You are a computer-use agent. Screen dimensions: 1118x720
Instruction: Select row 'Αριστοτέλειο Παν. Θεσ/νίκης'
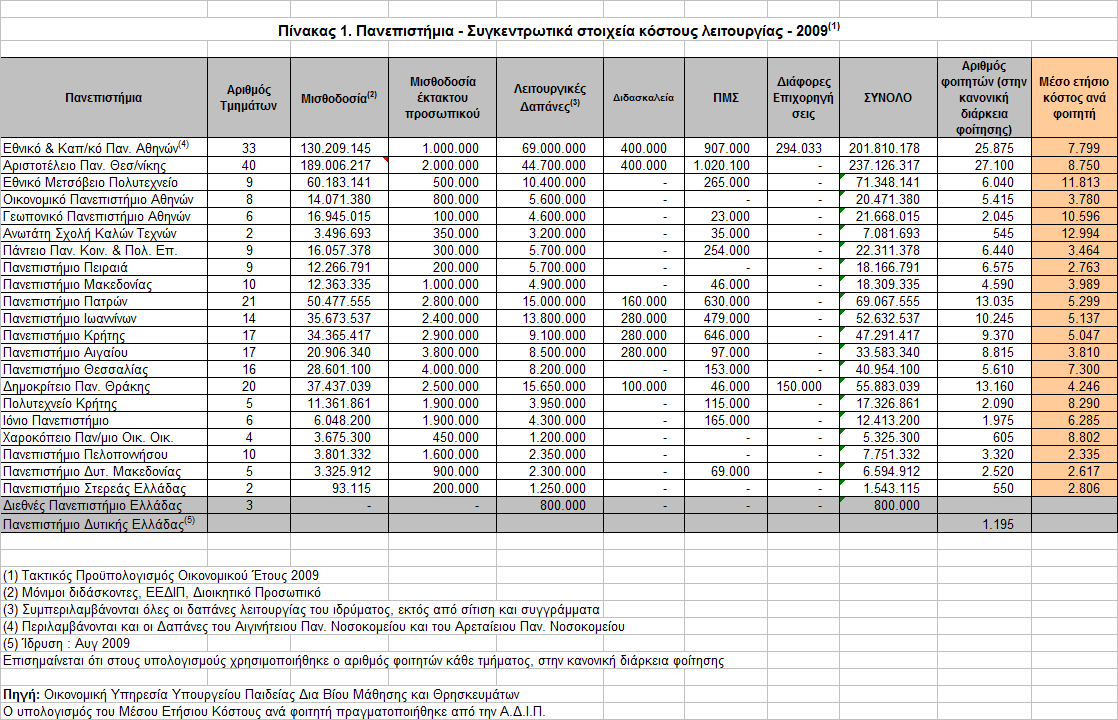click(x=558, y=165)
